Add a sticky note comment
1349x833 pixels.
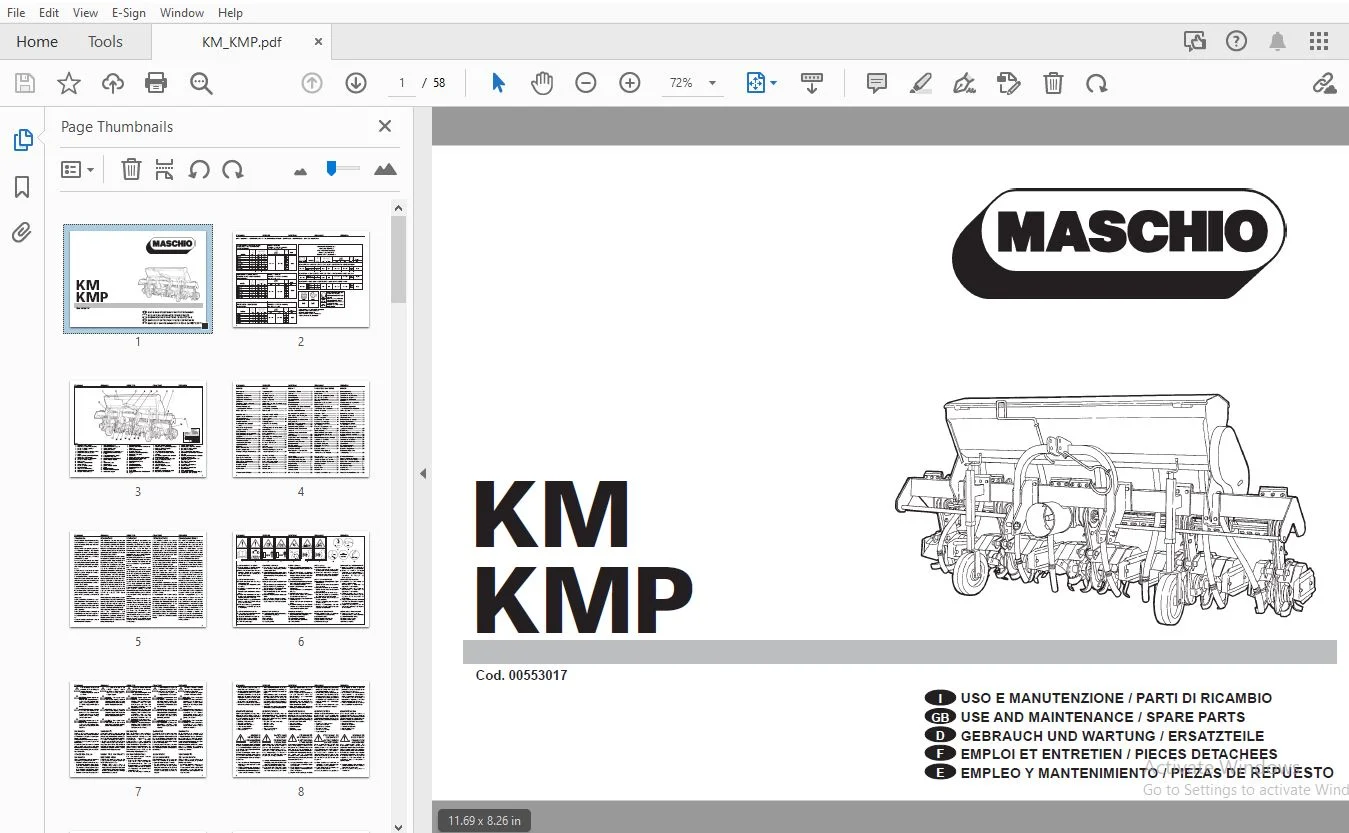pos(877,84)
